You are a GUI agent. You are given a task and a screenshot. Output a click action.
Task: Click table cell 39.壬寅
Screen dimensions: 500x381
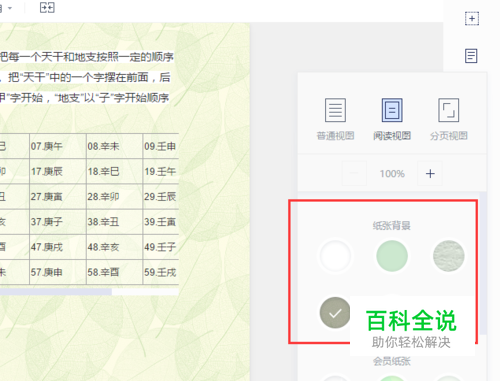click(x=161, y=222)
